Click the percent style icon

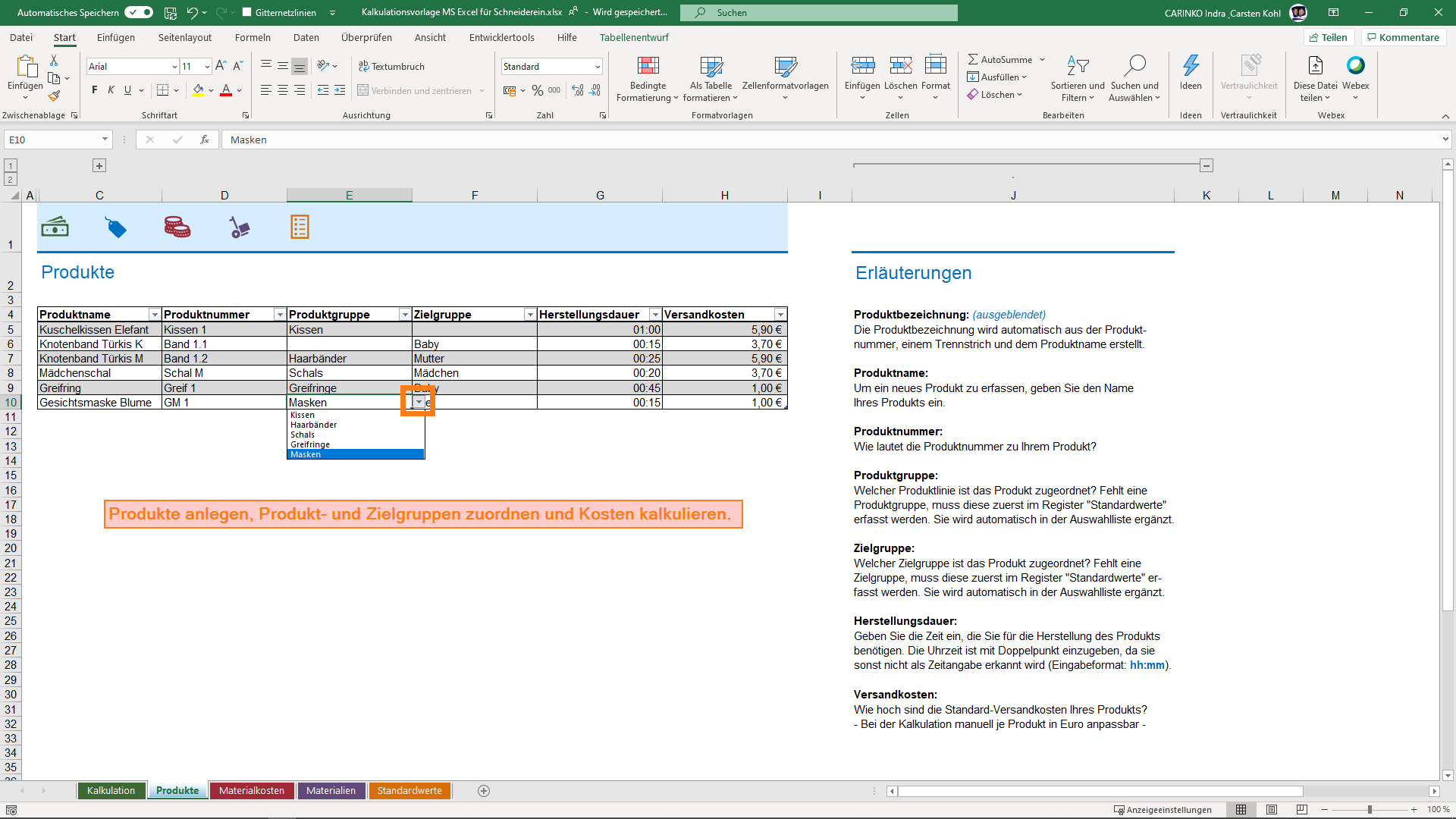coord(538,90)
